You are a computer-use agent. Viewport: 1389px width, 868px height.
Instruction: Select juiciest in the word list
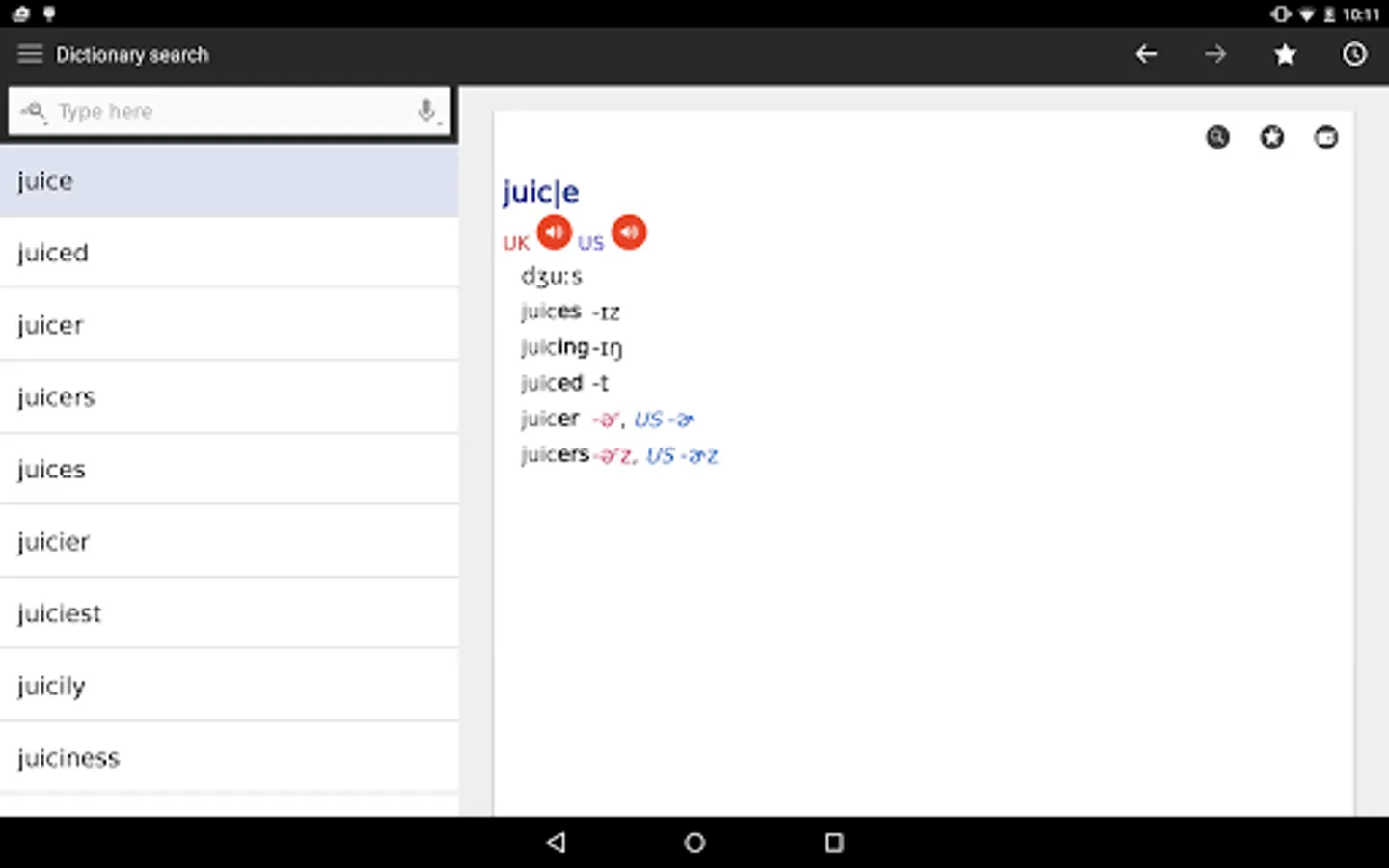coord(229,613)
